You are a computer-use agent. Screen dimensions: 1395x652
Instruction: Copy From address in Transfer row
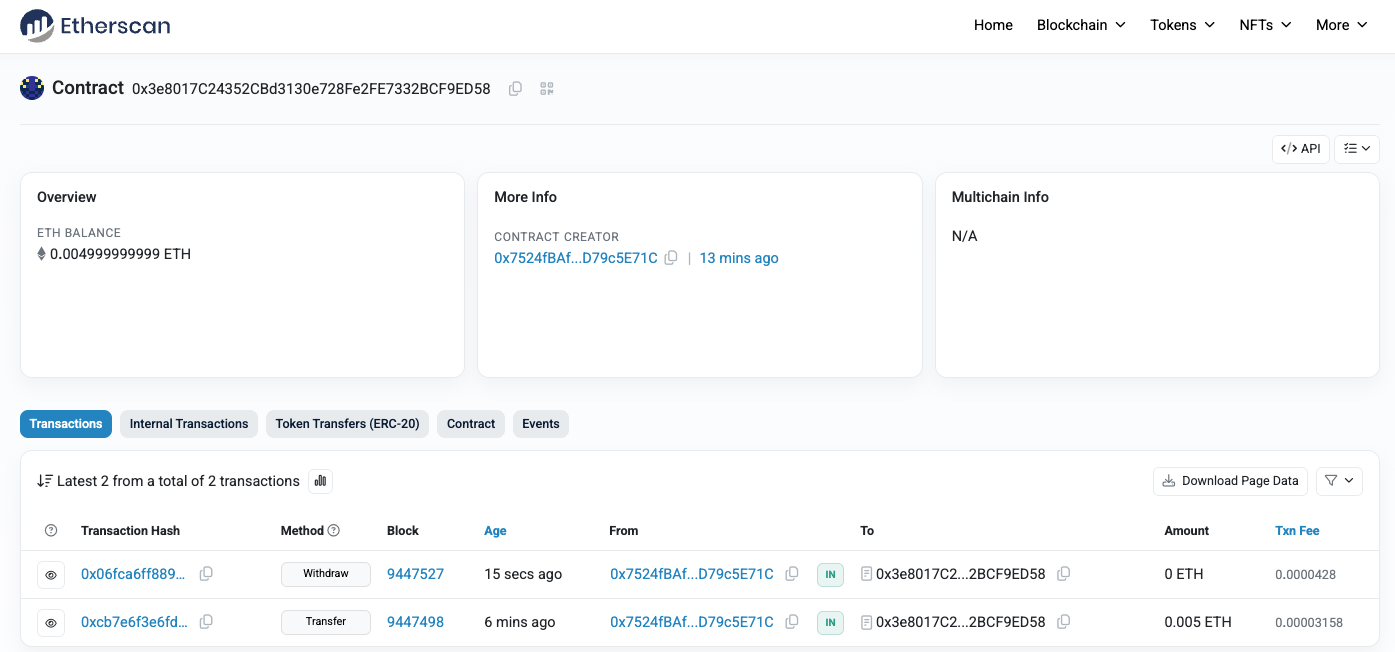pos(792,622)
